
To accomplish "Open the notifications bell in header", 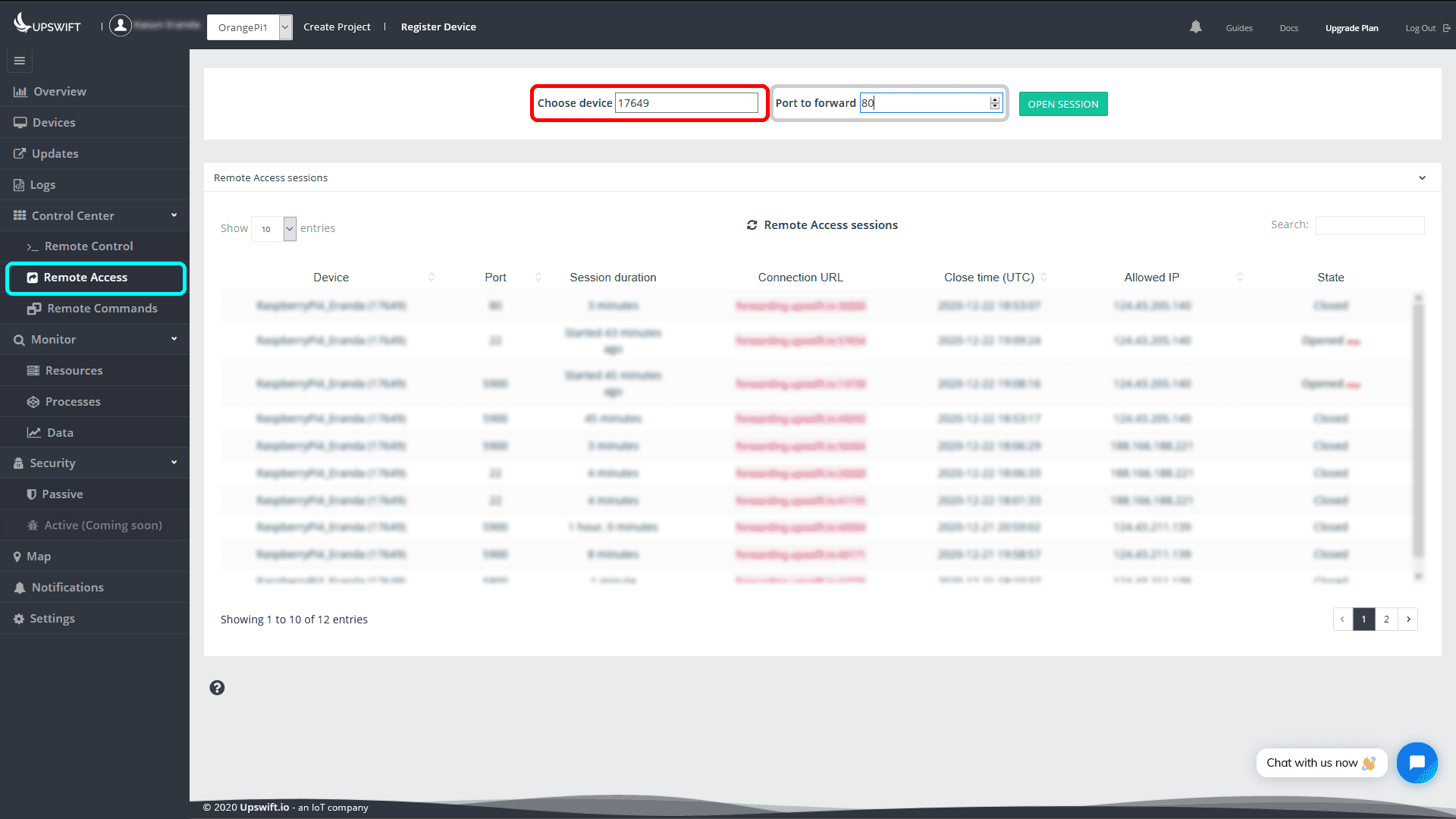I will (x=1196, y=27).
